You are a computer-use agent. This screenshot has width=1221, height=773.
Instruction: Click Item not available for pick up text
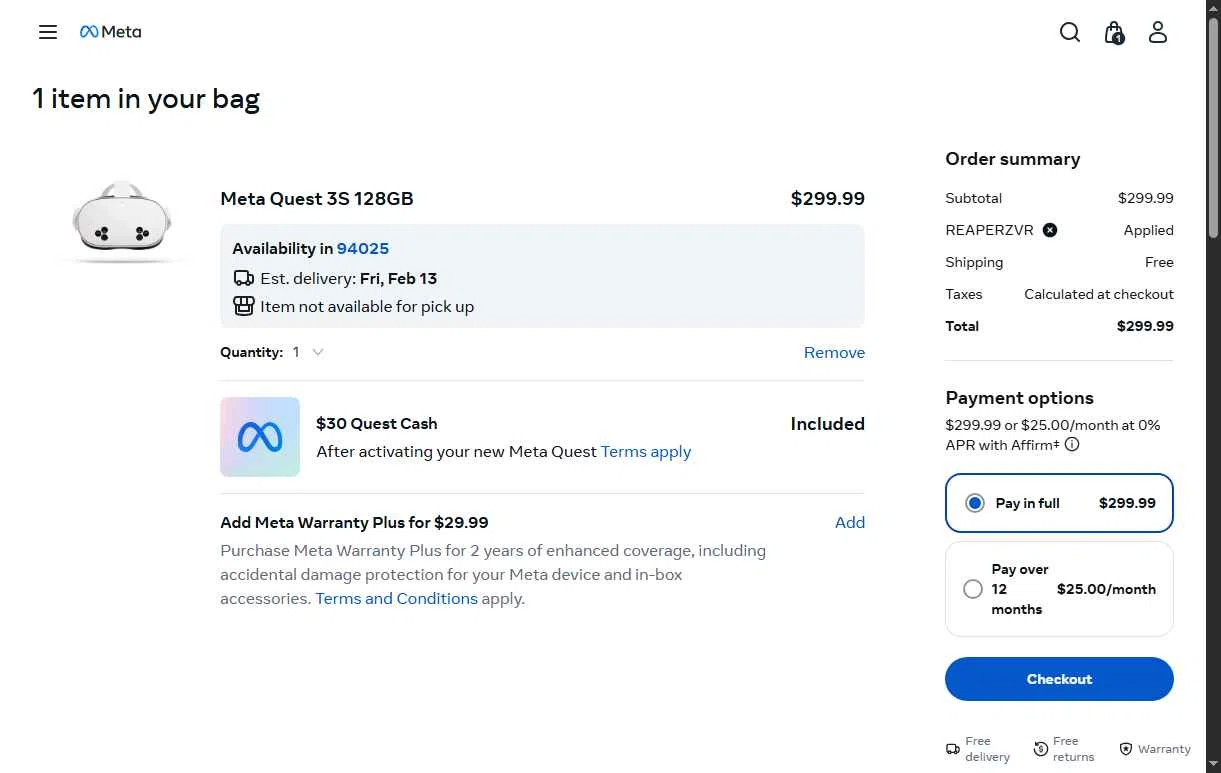click(367, 306)
